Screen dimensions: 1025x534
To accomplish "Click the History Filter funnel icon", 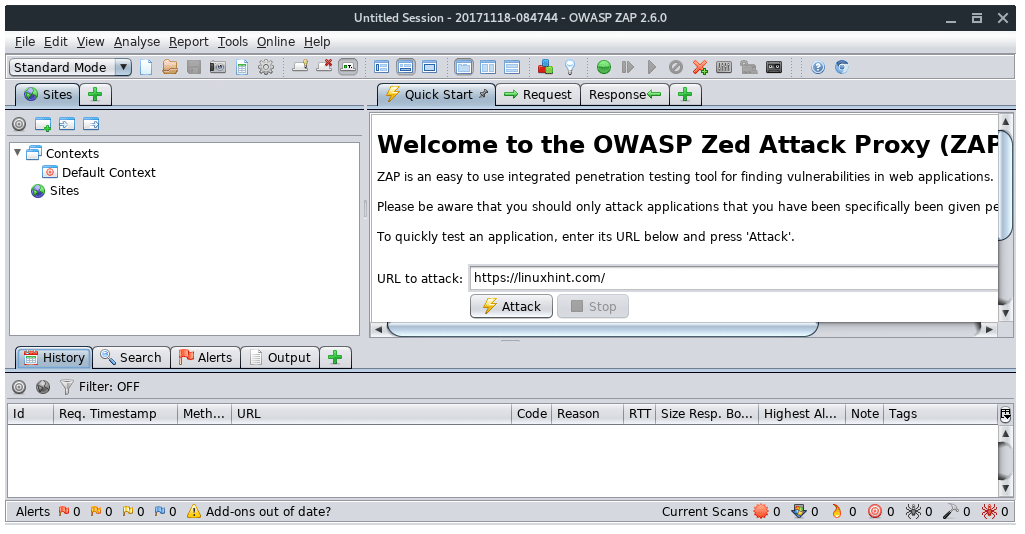I will (67, 387).
